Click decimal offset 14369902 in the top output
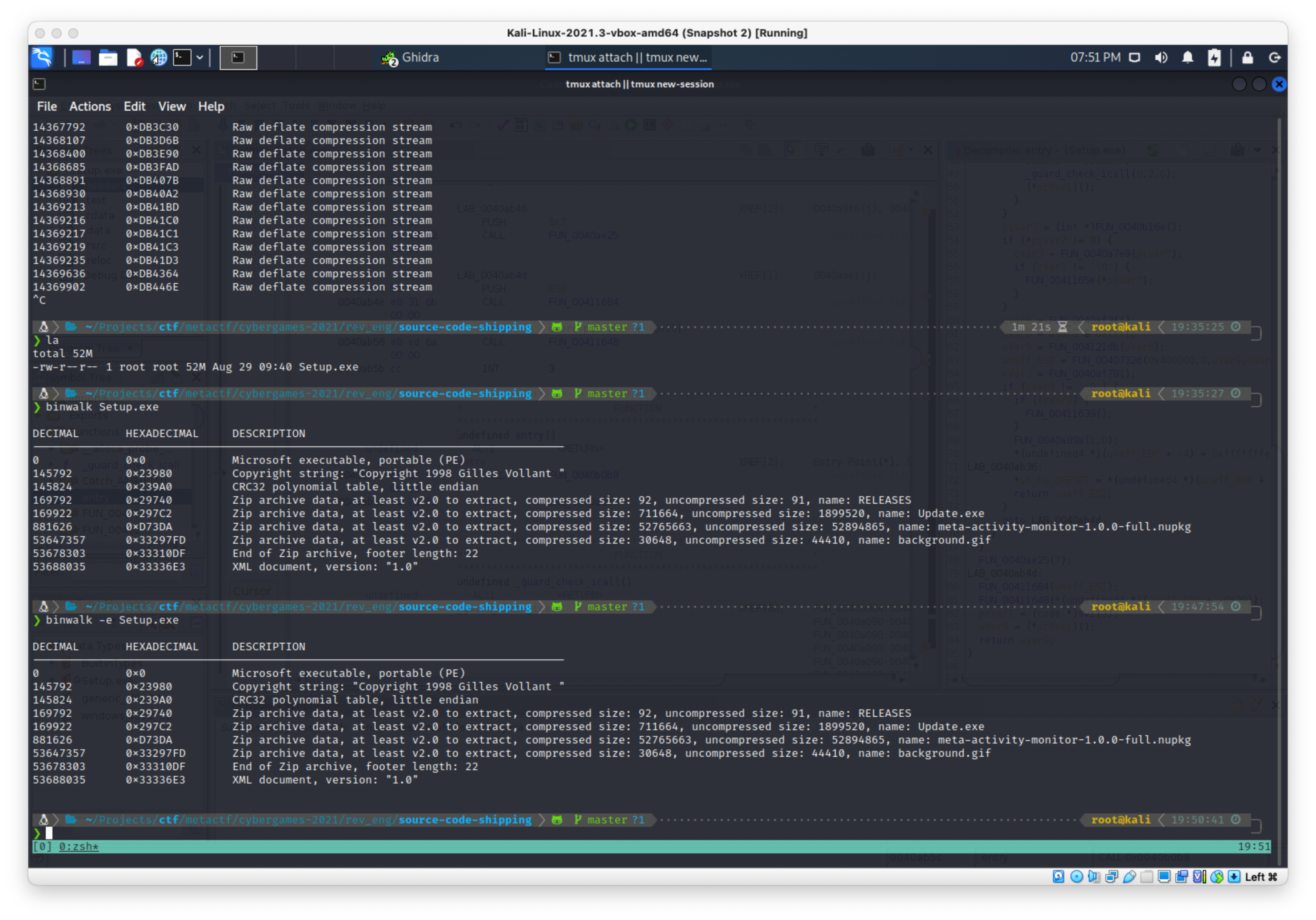This screenshot has height=920, width=1316. (59, 286)
